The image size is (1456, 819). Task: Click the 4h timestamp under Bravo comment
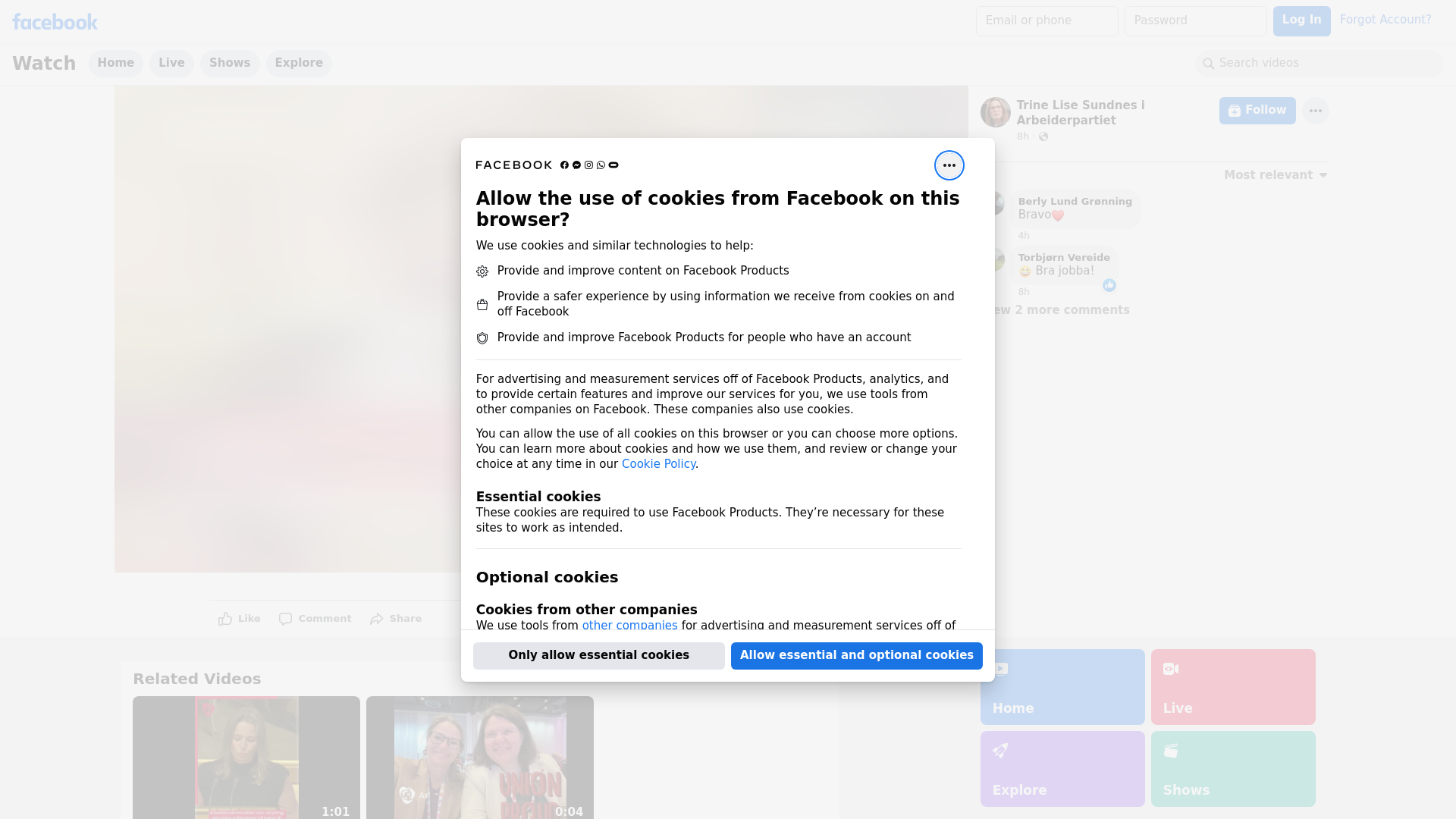coord(1024,236)
